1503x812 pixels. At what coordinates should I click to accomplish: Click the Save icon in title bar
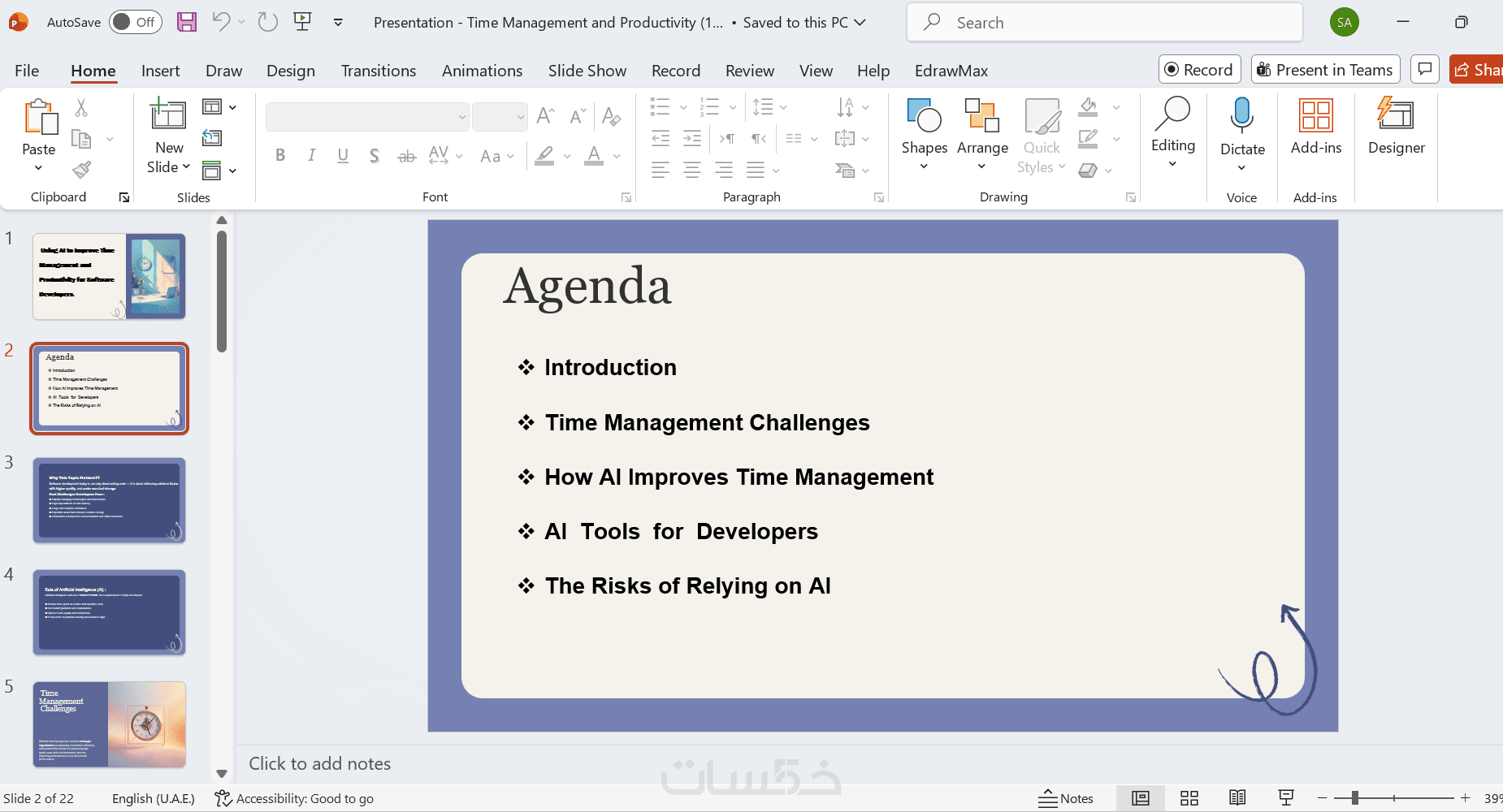pos(187,22)
